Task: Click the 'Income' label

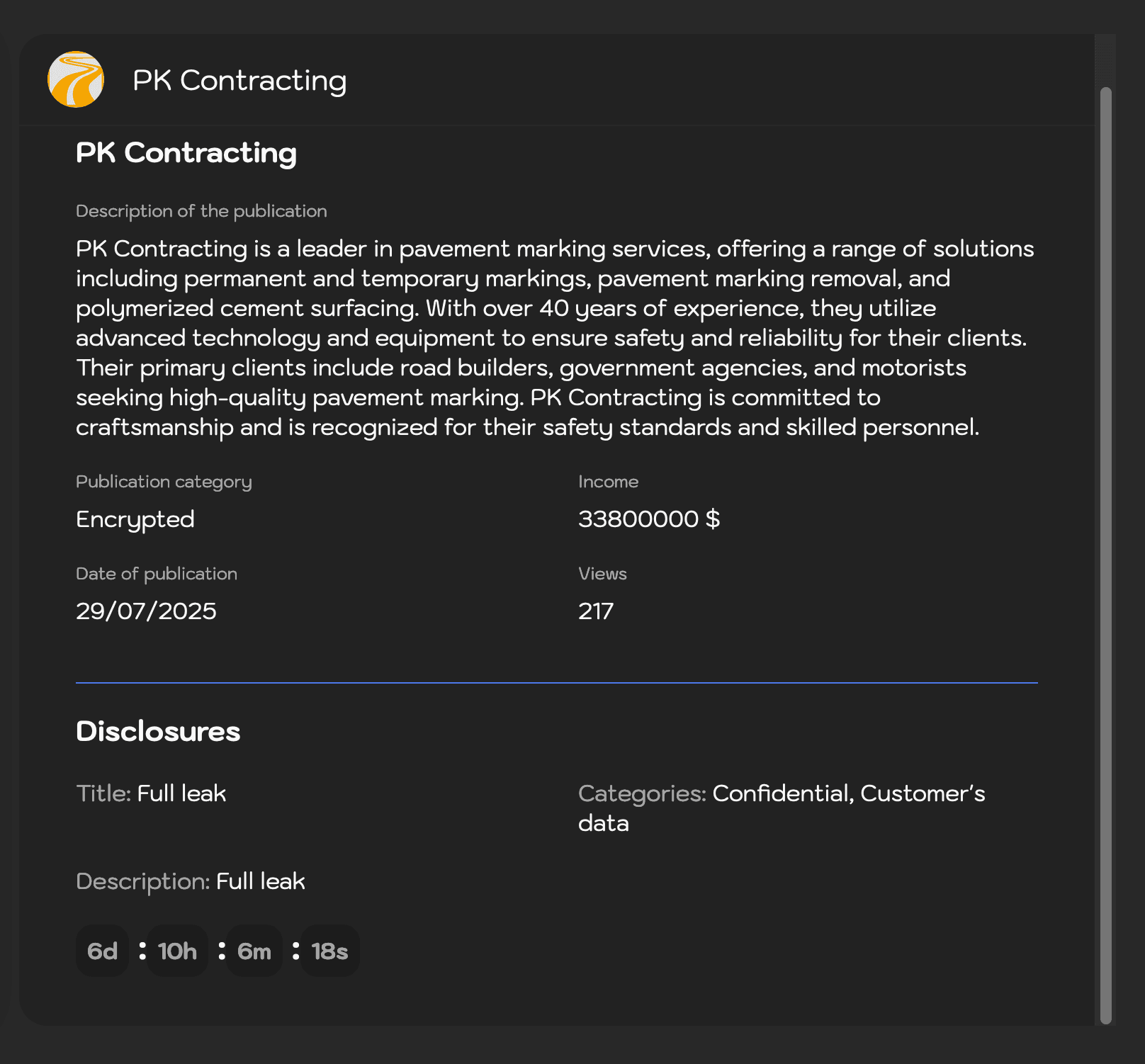Action: coord(608,482)
